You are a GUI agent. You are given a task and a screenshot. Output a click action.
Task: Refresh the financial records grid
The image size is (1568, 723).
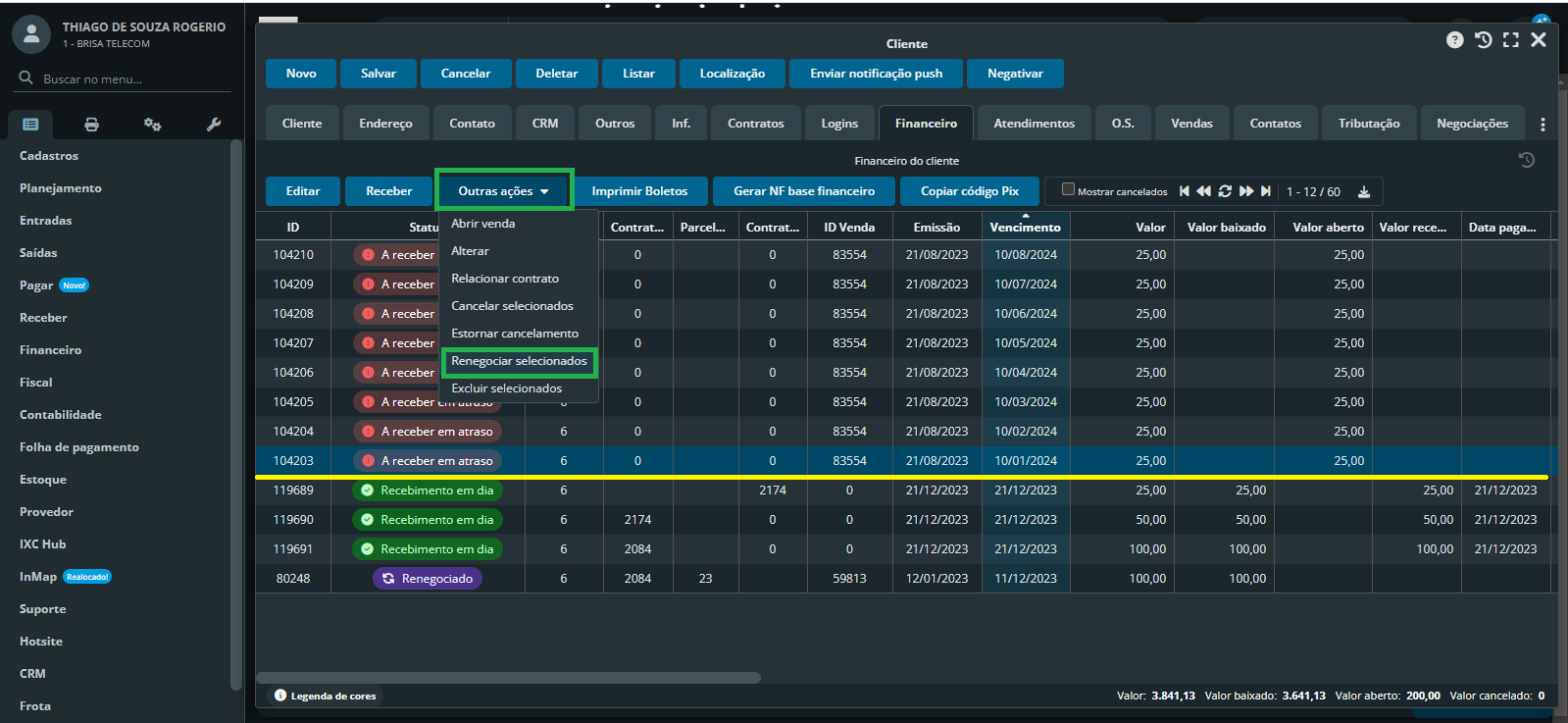point(1225,191)
